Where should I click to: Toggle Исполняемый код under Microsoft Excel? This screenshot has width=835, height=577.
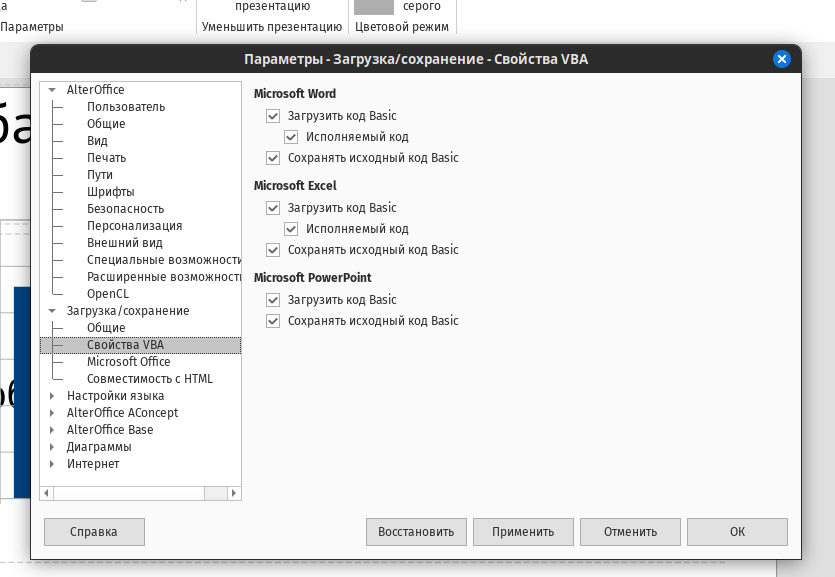[291, 229]
